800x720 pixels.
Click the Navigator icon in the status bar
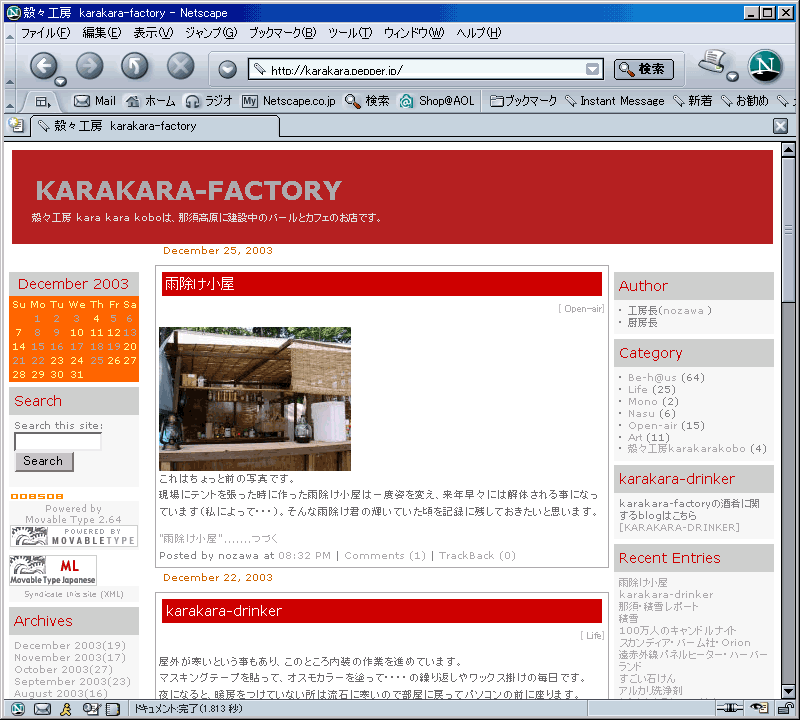coord(18,708)
